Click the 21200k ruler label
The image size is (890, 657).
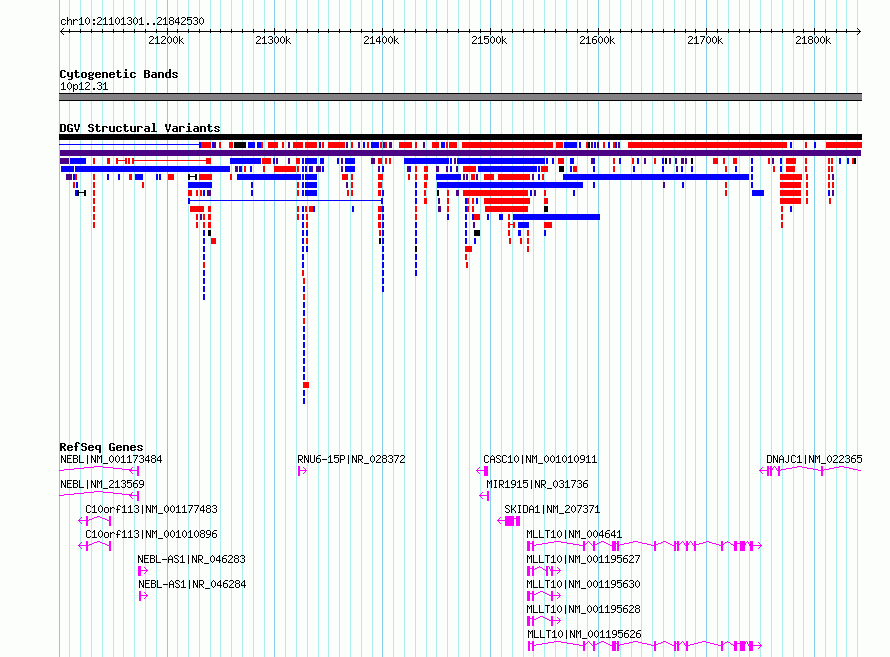[x=166, y=40]
